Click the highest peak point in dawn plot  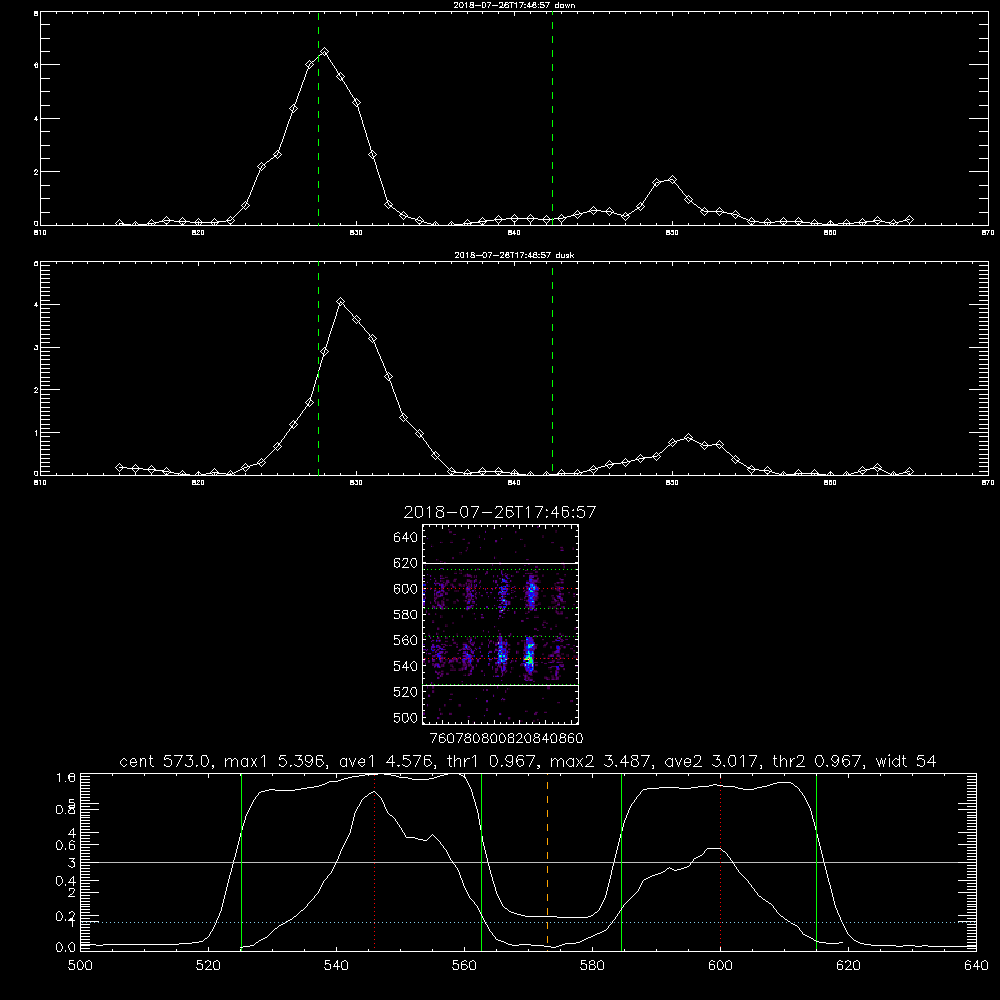325,52
